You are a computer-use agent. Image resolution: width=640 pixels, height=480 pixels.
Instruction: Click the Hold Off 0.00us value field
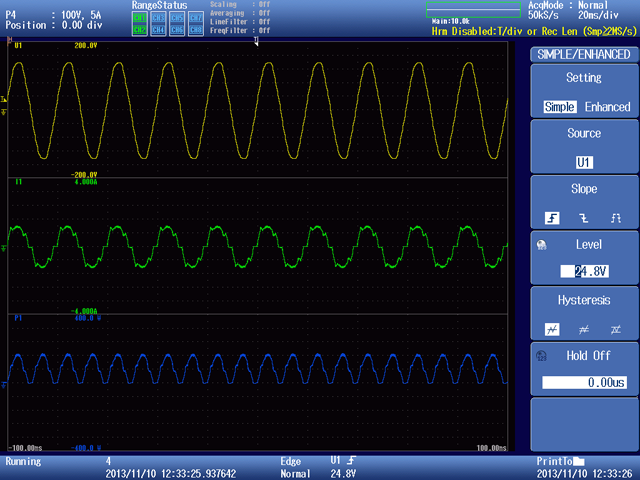584,382
